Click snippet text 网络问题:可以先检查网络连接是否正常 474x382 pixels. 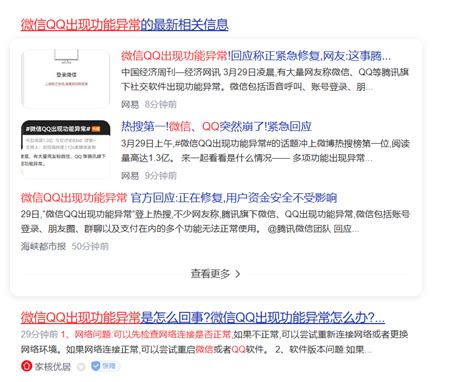(153, 334)
